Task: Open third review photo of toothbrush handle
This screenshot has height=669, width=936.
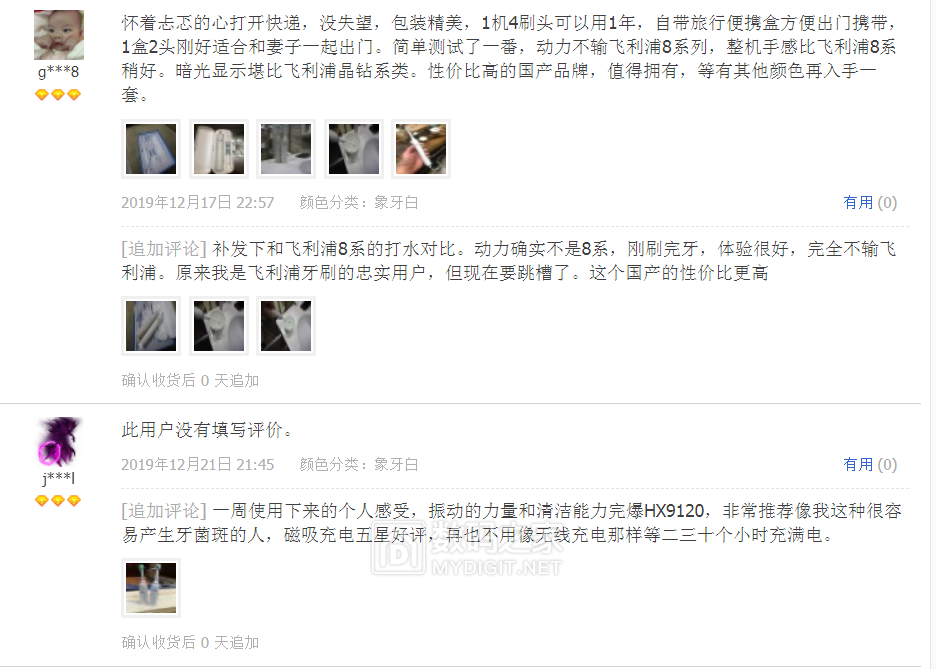Action: click(x=286, y=149)
